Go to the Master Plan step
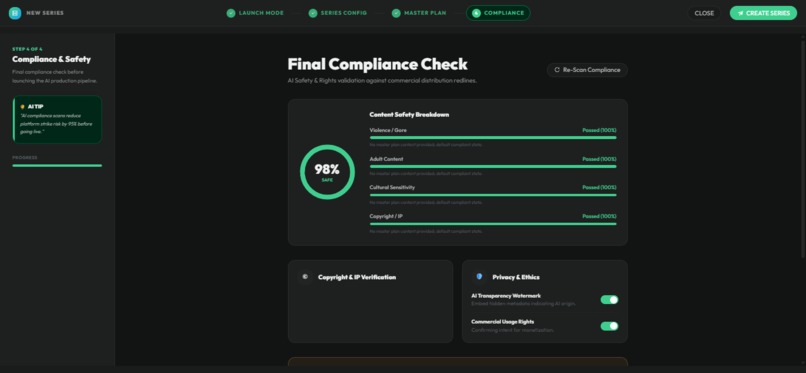 (x=419, y=13)
